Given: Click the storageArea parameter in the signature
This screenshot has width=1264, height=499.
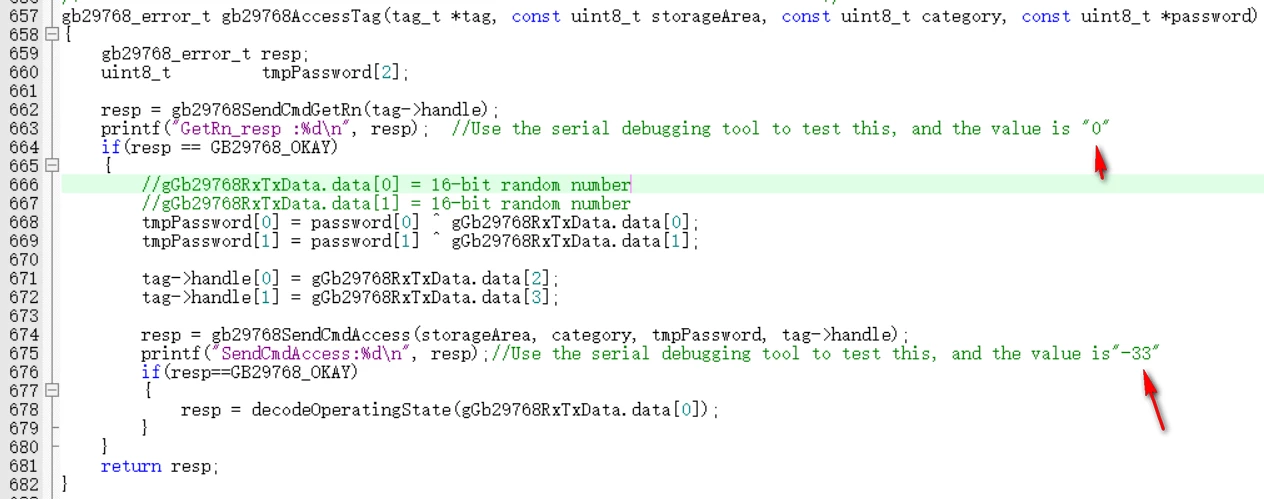Looking at the screenshot, I should [x=706, y=16].
